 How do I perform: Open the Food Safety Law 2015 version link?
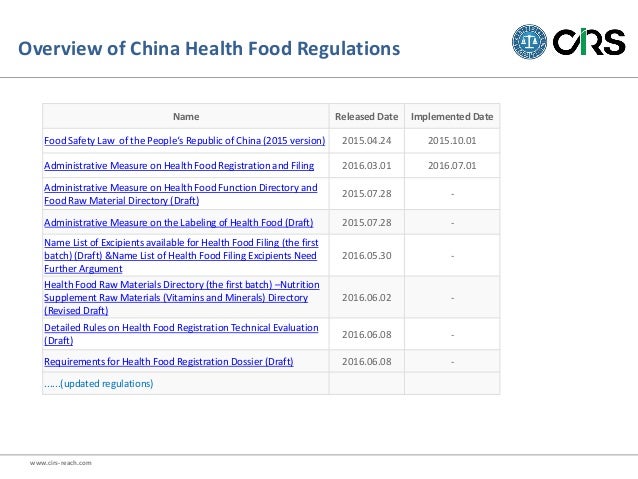185,140
